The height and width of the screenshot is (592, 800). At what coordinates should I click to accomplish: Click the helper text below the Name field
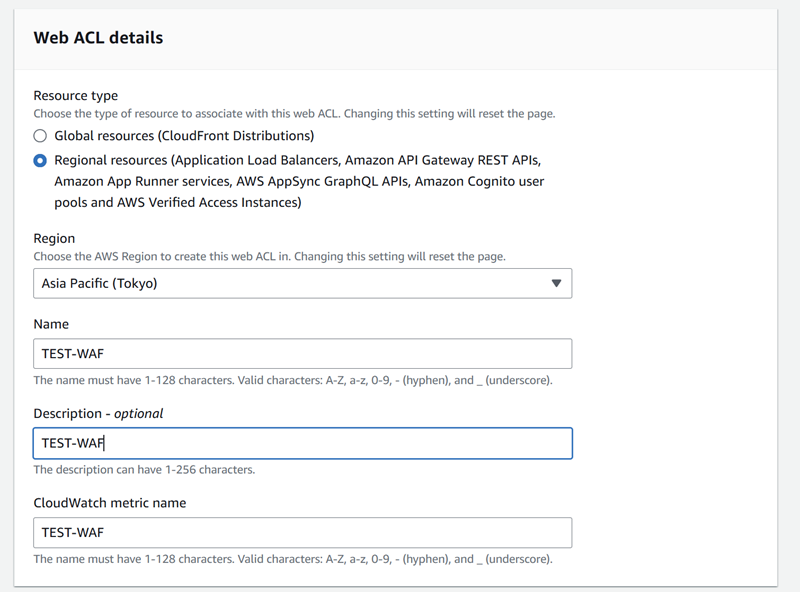coord(293,380)
